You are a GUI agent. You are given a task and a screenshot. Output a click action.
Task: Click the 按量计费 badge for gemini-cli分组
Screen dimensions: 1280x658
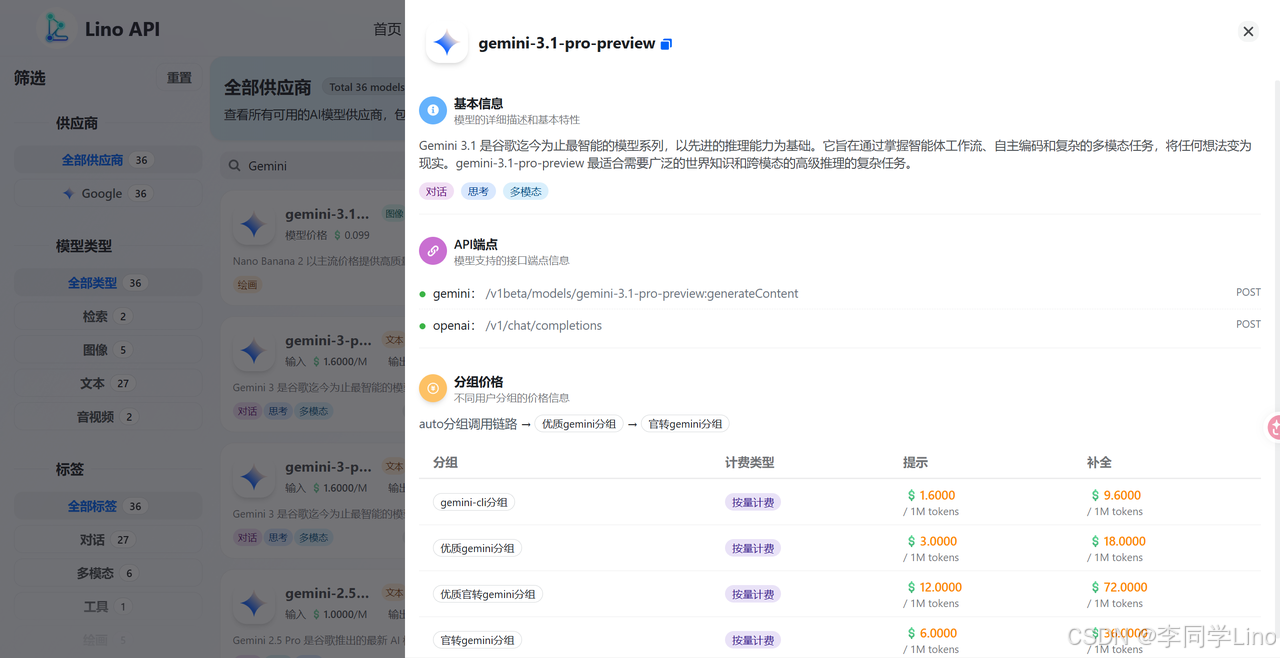coord(753,502)
